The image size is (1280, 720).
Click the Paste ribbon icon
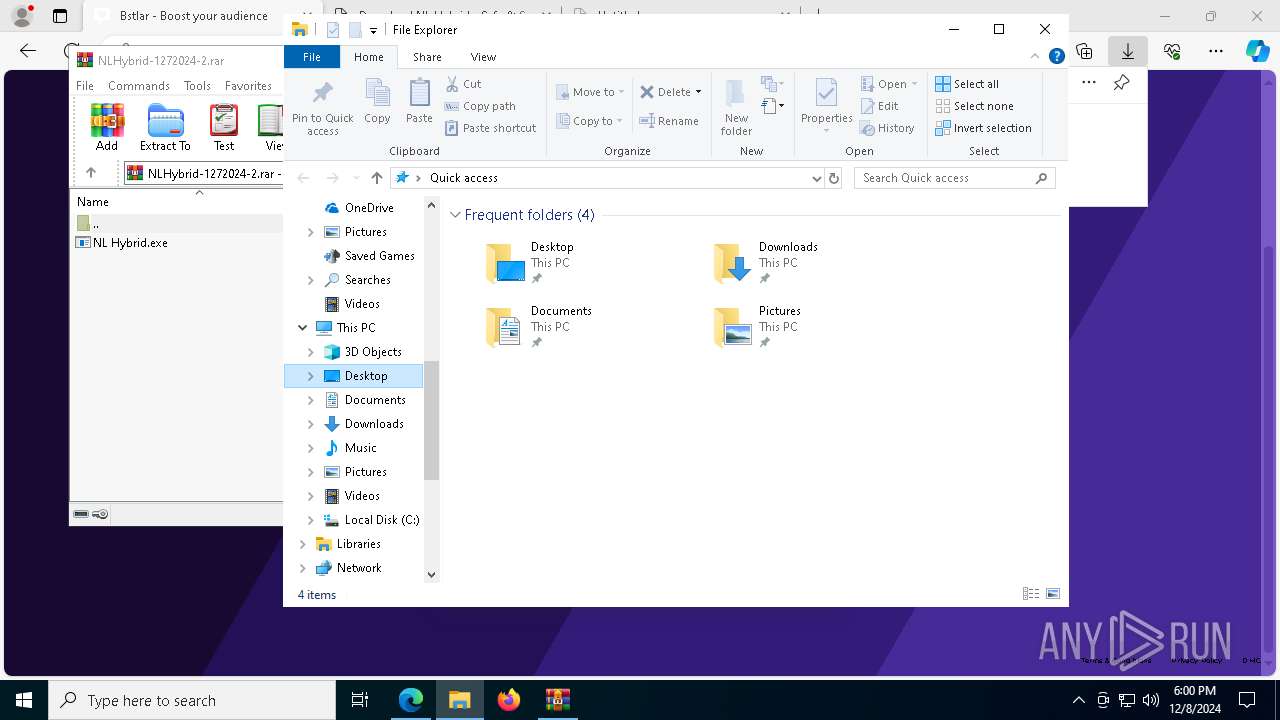click(419, 102)
